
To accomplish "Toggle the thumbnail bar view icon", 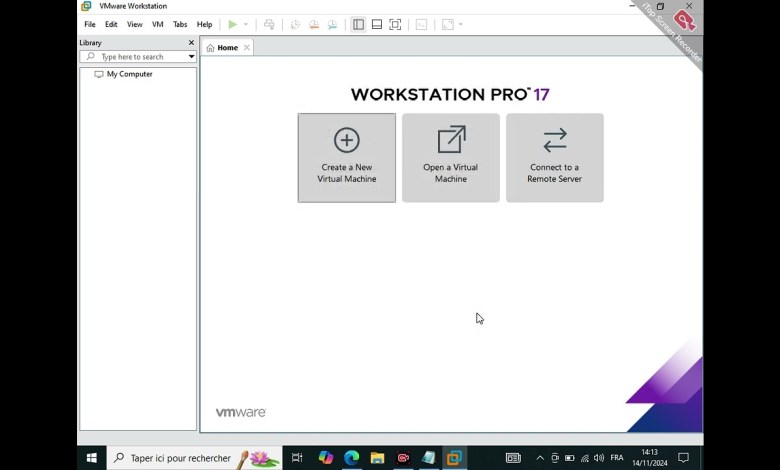I will click(x=376, y=25).
